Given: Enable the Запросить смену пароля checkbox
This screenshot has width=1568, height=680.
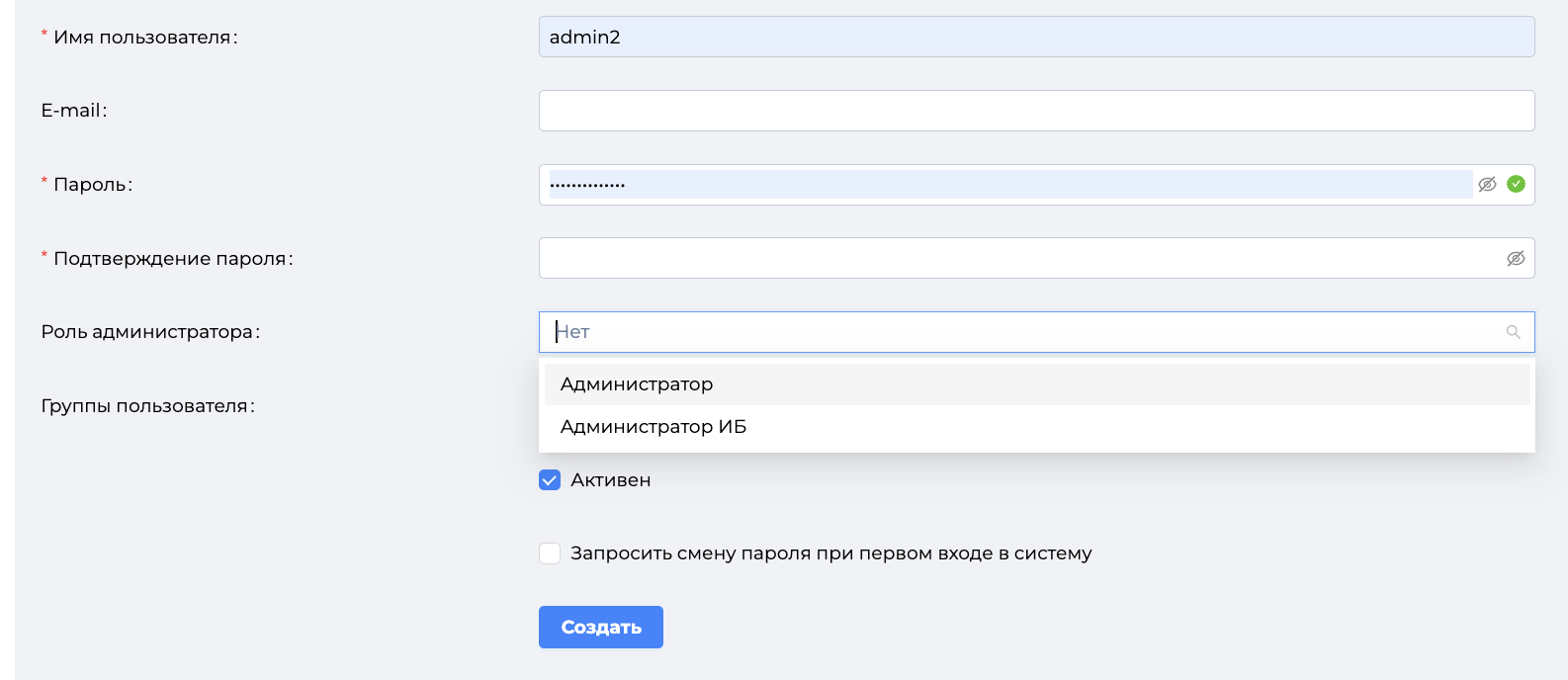Looking at the screenshot, I should tap(550, 553).
